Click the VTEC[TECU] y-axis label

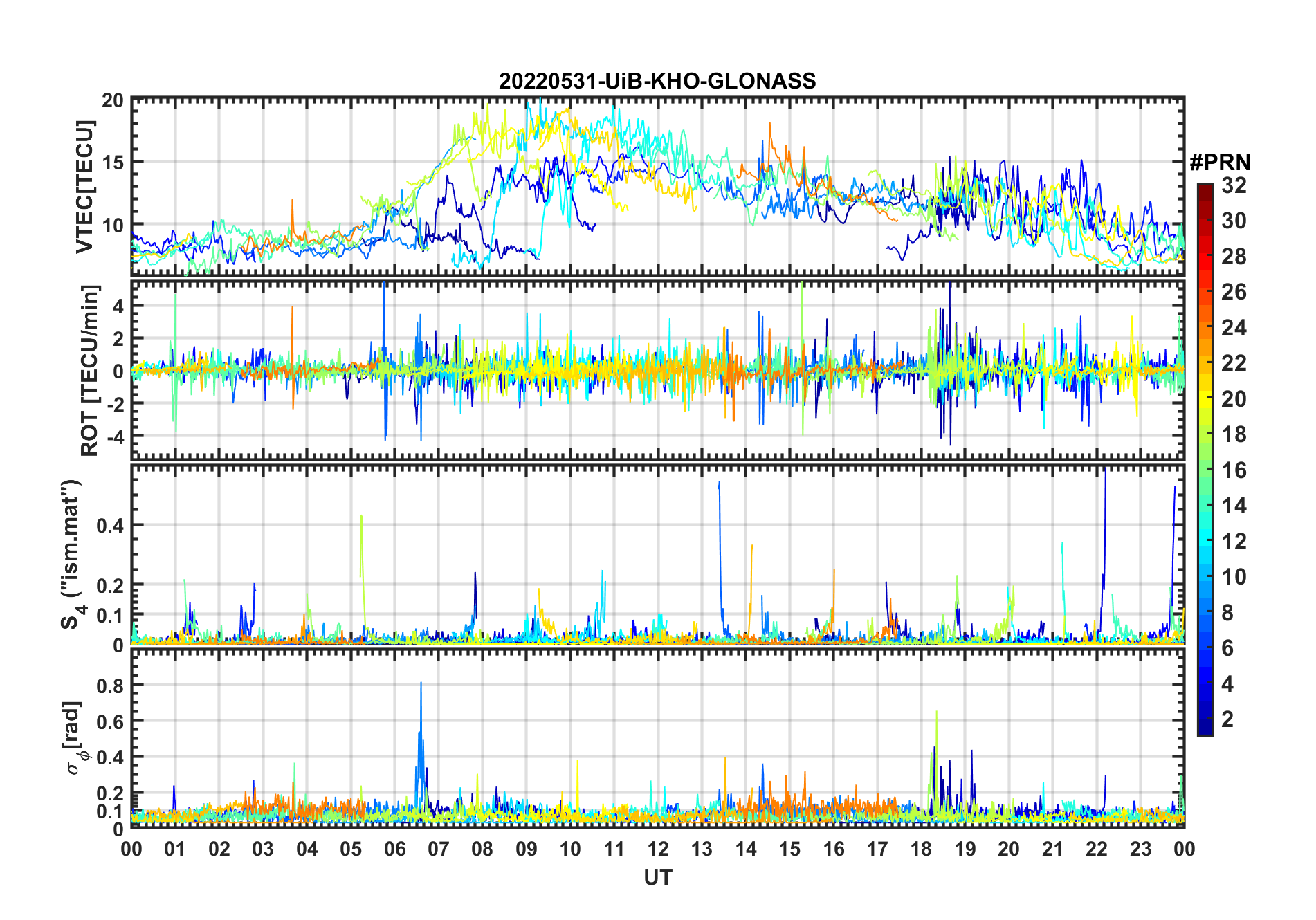(x=84, y=187)
